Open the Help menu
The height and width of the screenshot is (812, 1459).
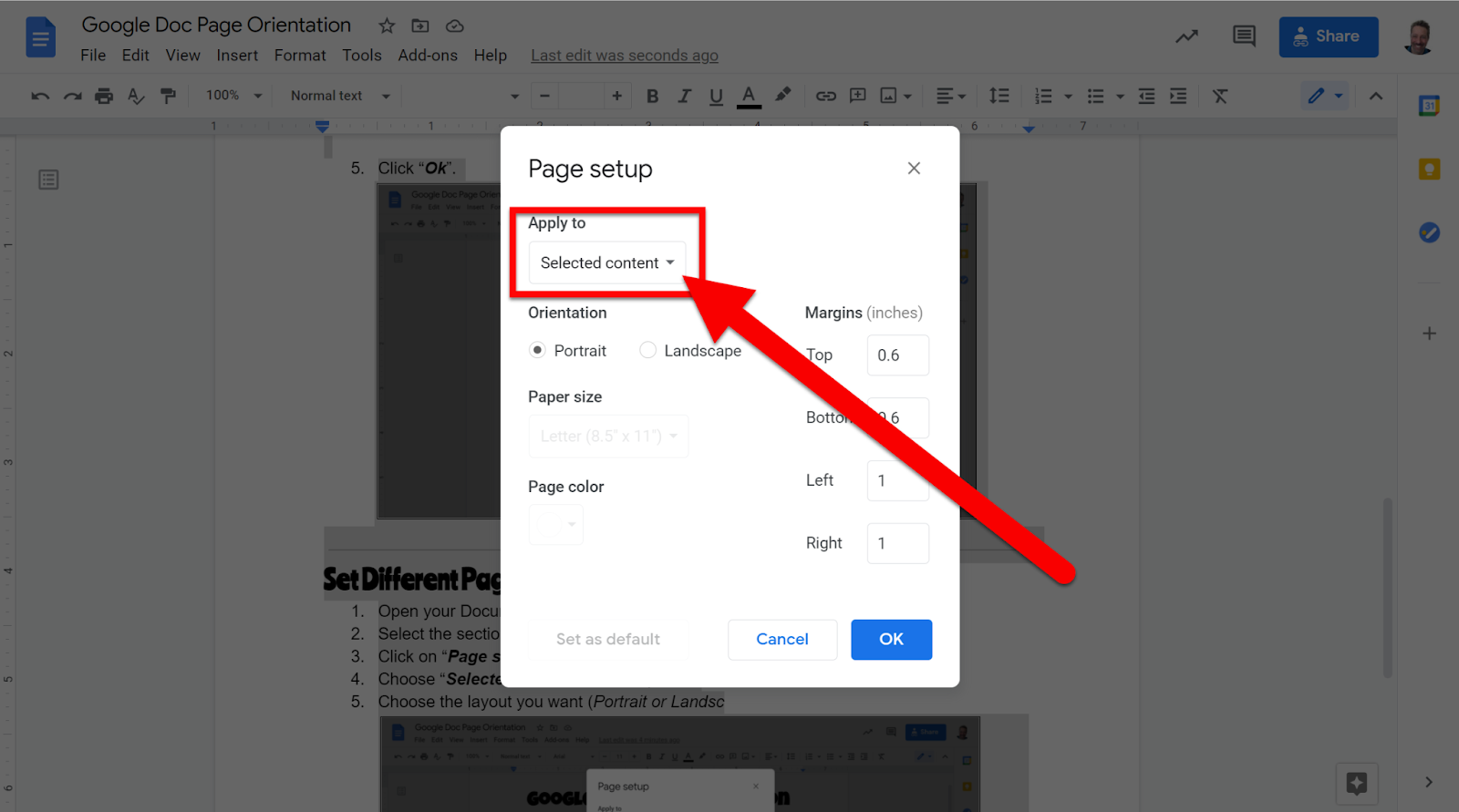coord(490,56)
